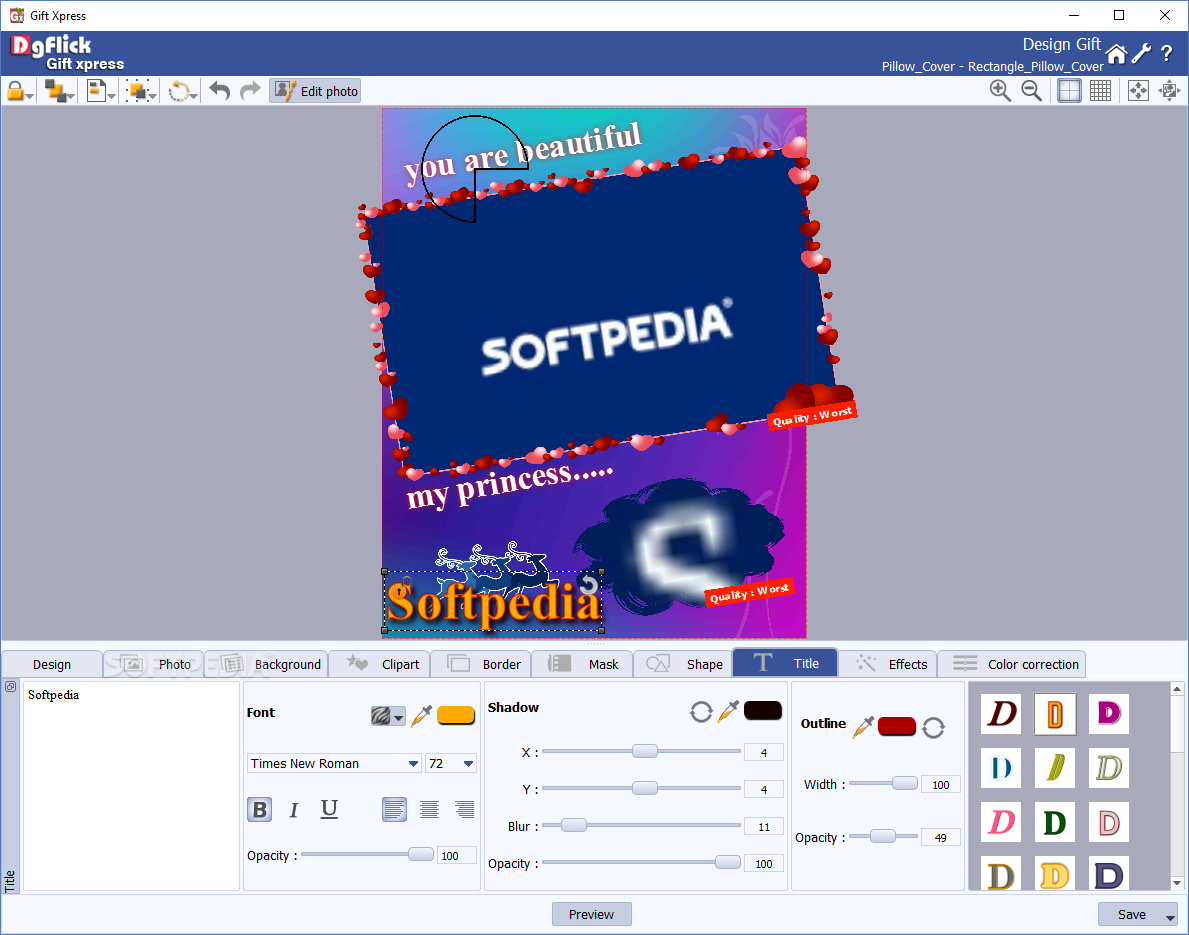Redo the last undone action

click(249, 91)
